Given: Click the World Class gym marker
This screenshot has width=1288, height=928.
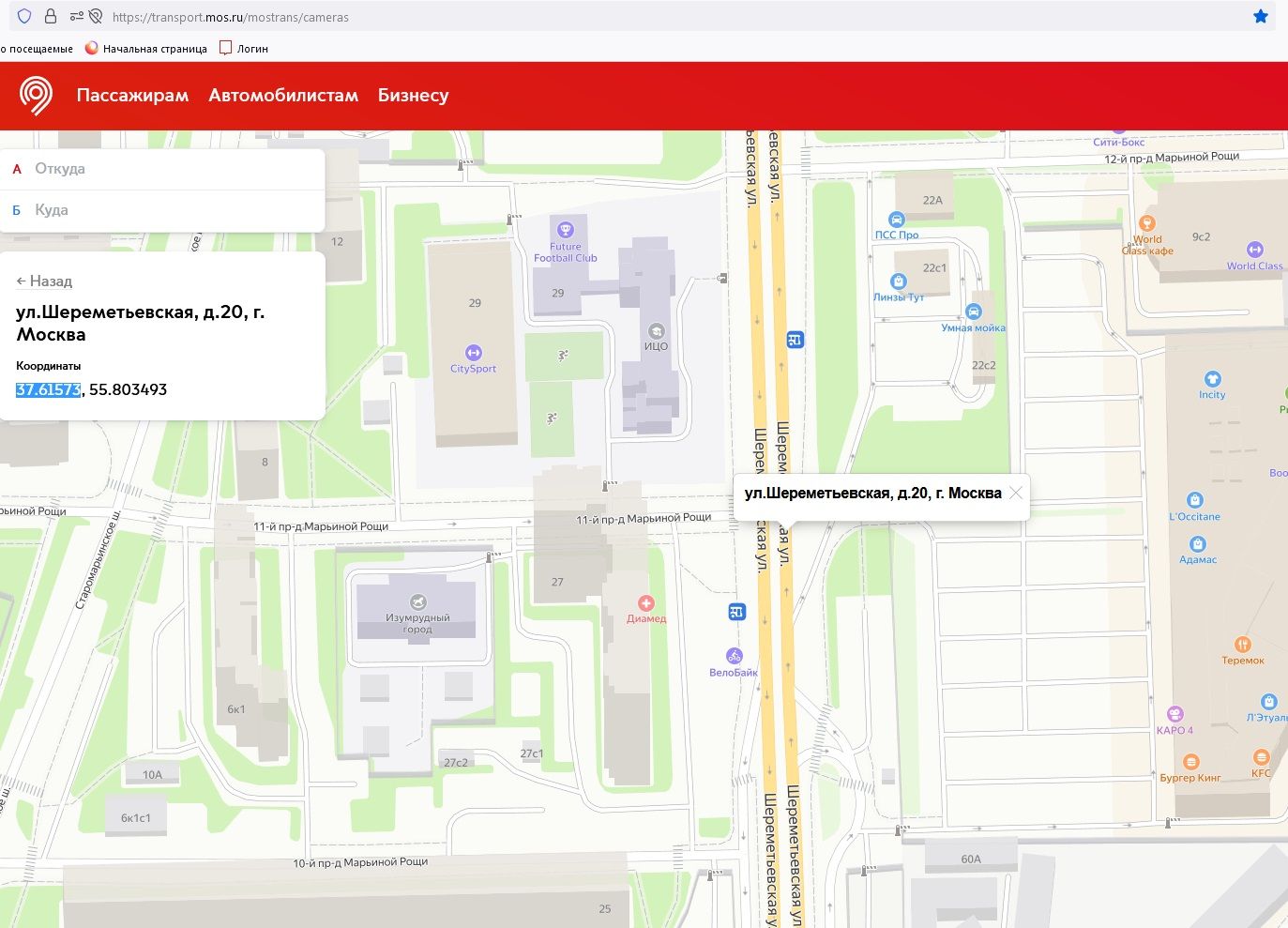Looking at the screenshot, I should tap(1254, 250).
